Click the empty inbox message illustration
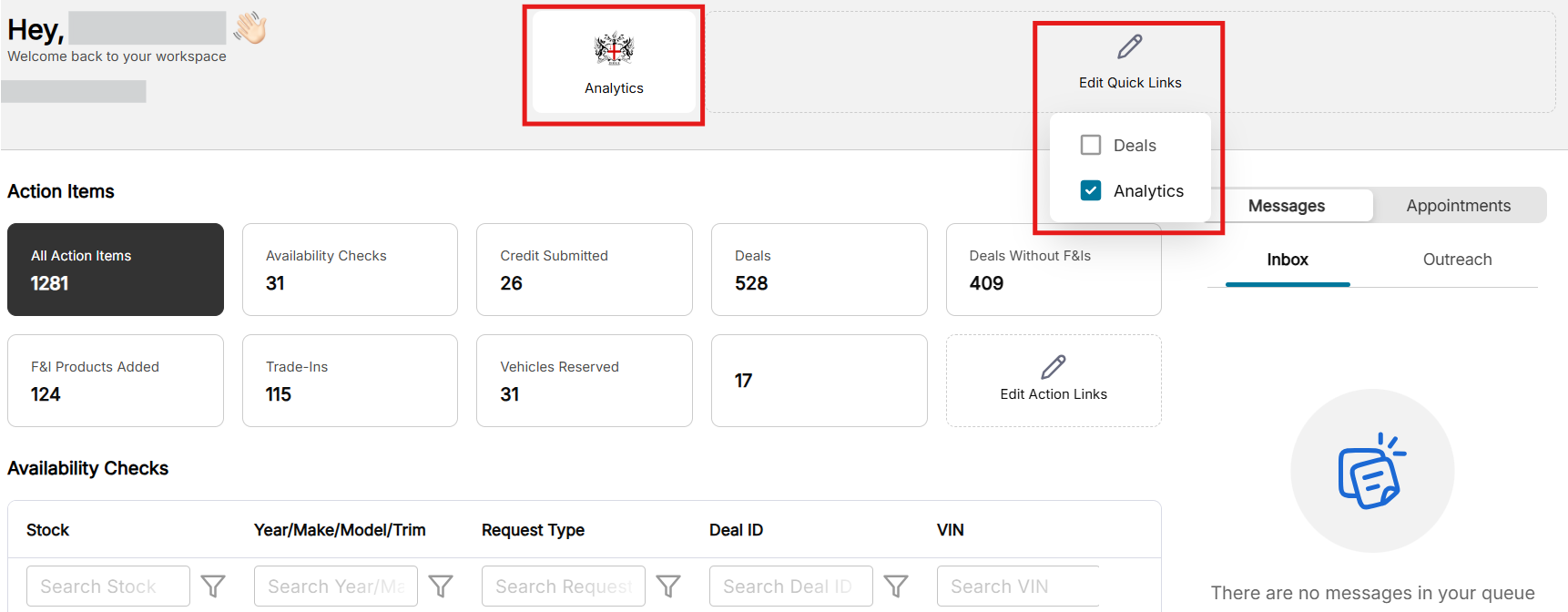 tap(1371, 471)
